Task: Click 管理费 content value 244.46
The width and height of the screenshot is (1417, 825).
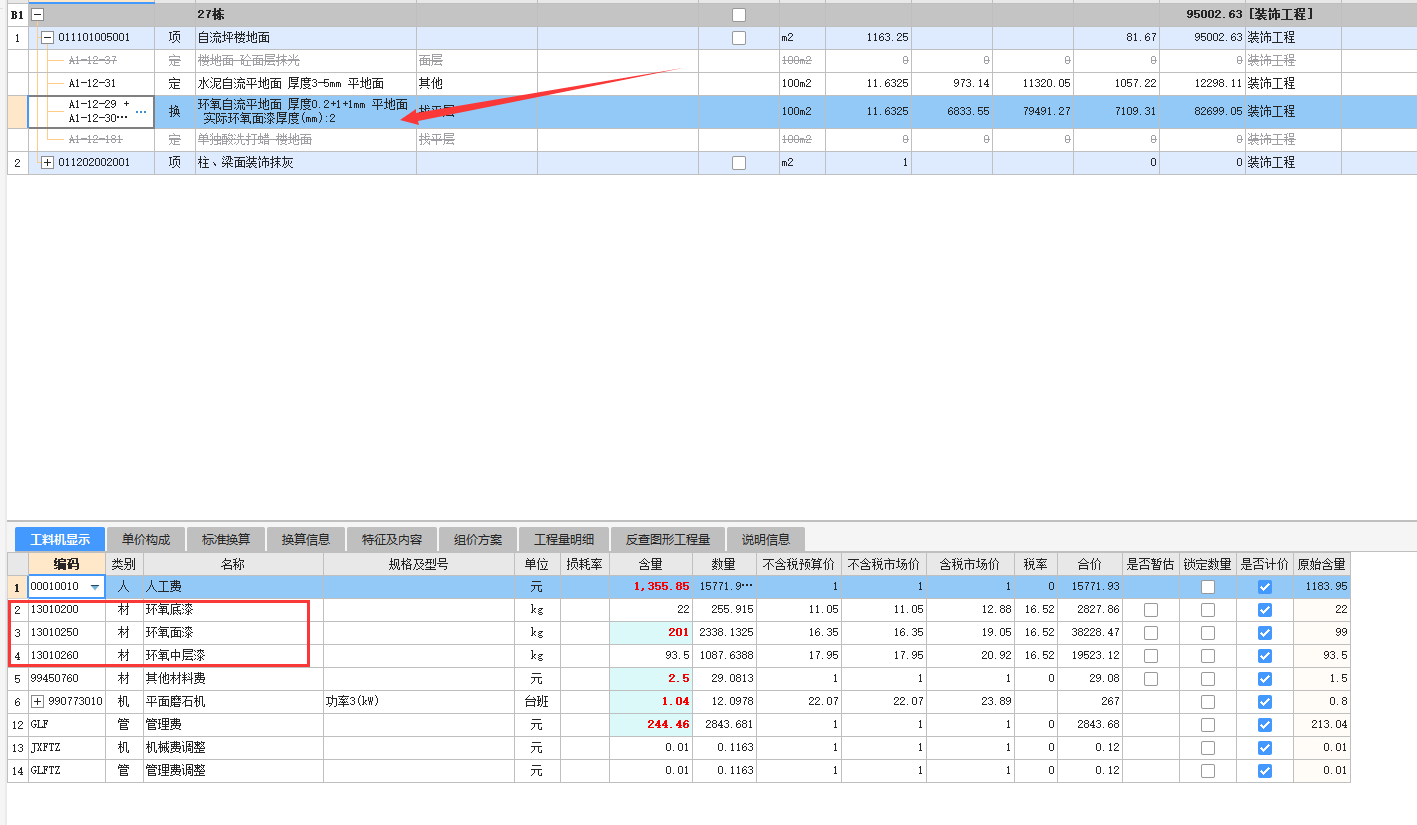Action: coord(650,724)
